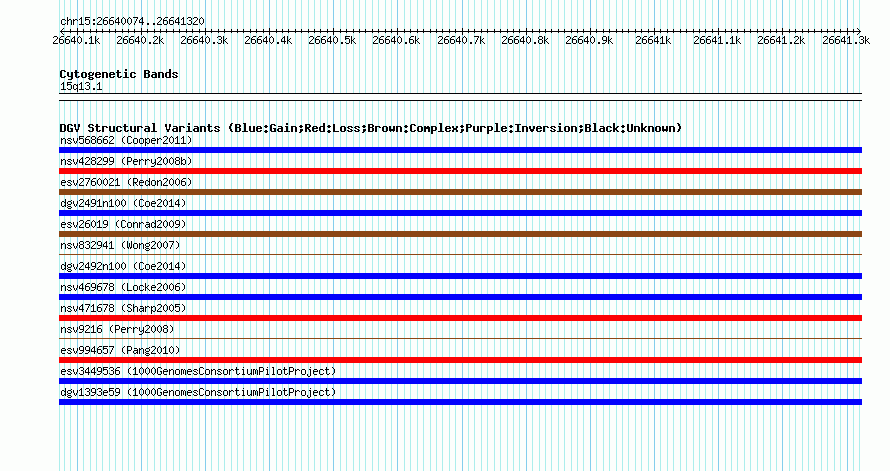Select the nsv471678 (Sharp2005) red bar
The image size is (890, 471).
pos(460,318)
